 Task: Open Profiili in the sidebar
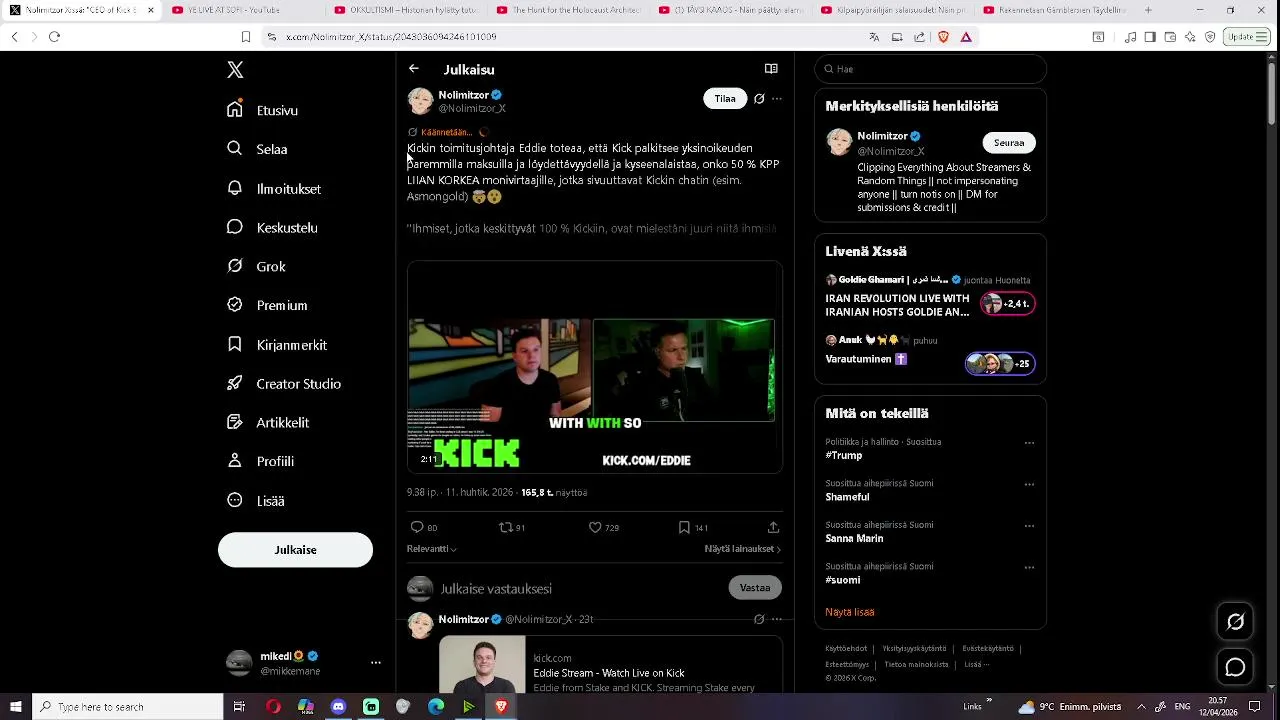pyautogui.click(x=260, y=461)
